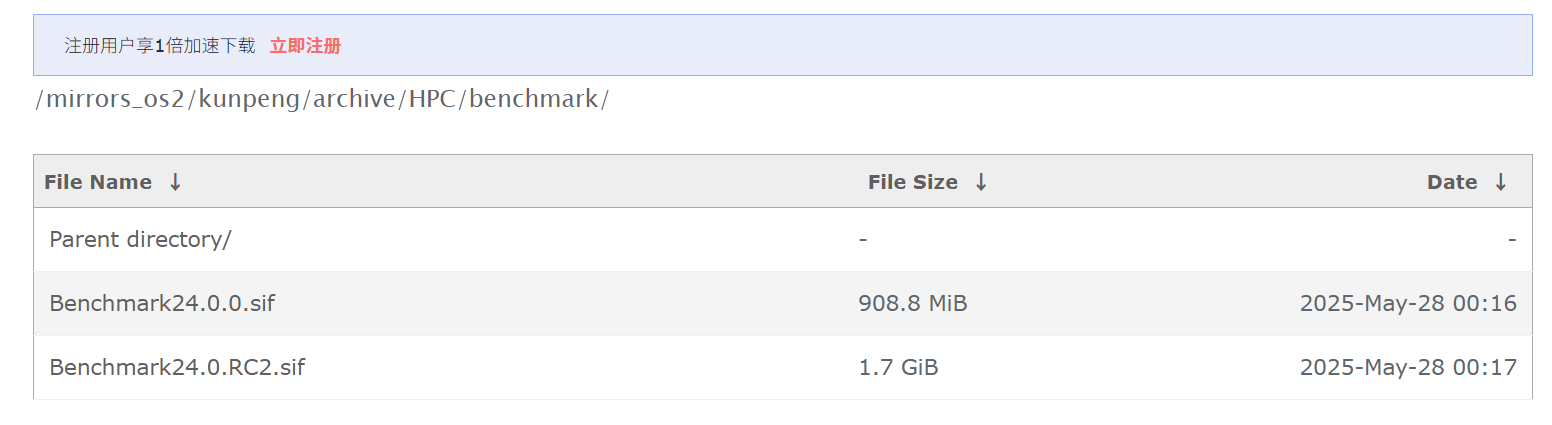
Task: Click benchmark in the directory path
Action: (533, 100)
